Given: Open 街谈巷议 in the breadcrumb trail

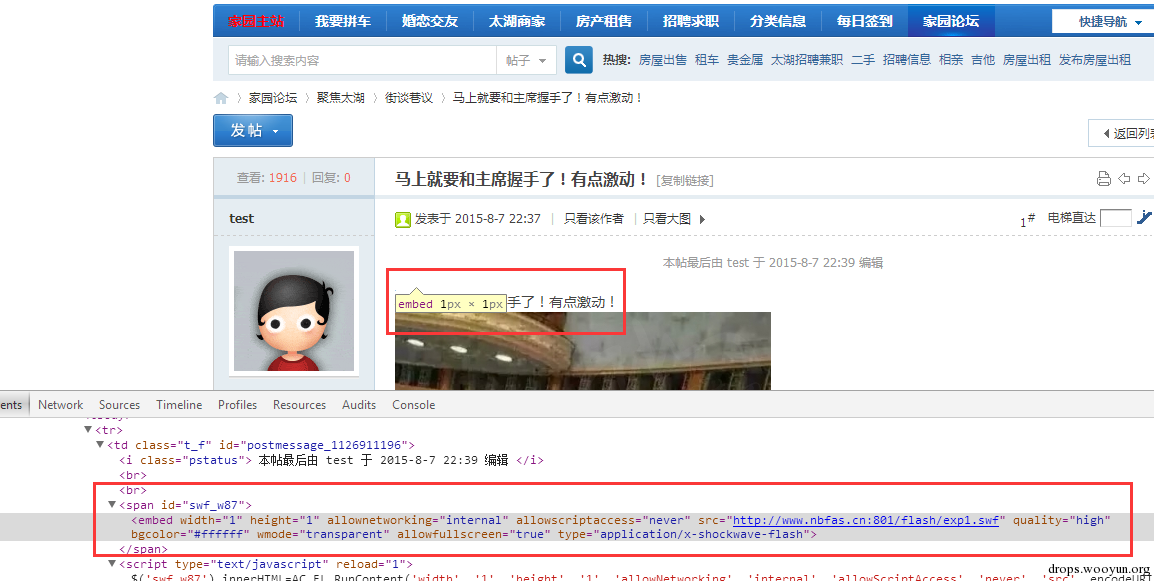Looking at the screenshot, I should point(408,98).
